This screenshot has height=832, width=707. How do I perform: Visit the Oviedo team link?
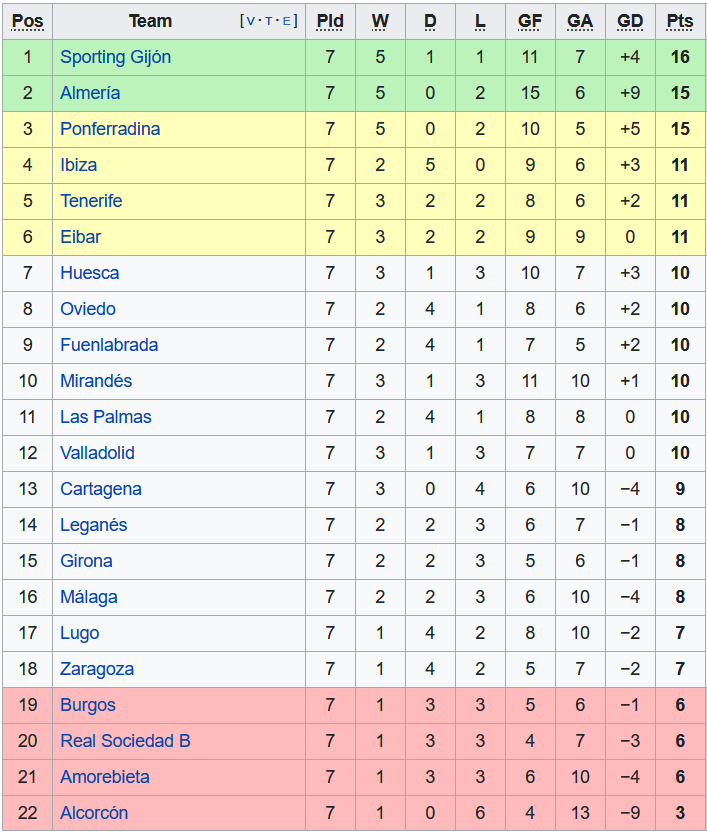pos(88,309)
